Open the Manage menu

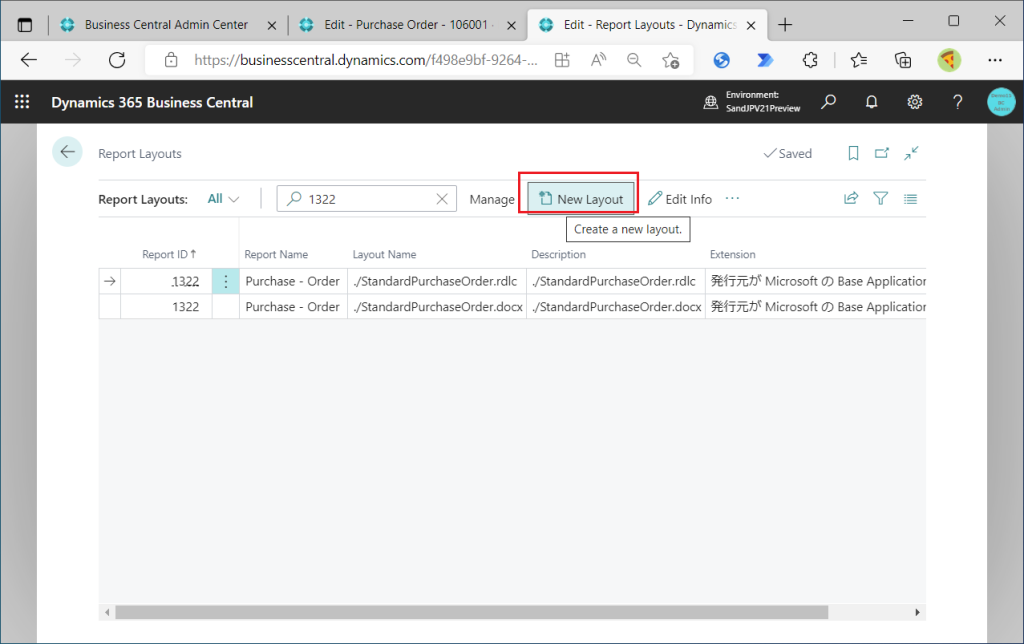pos(492,199)
